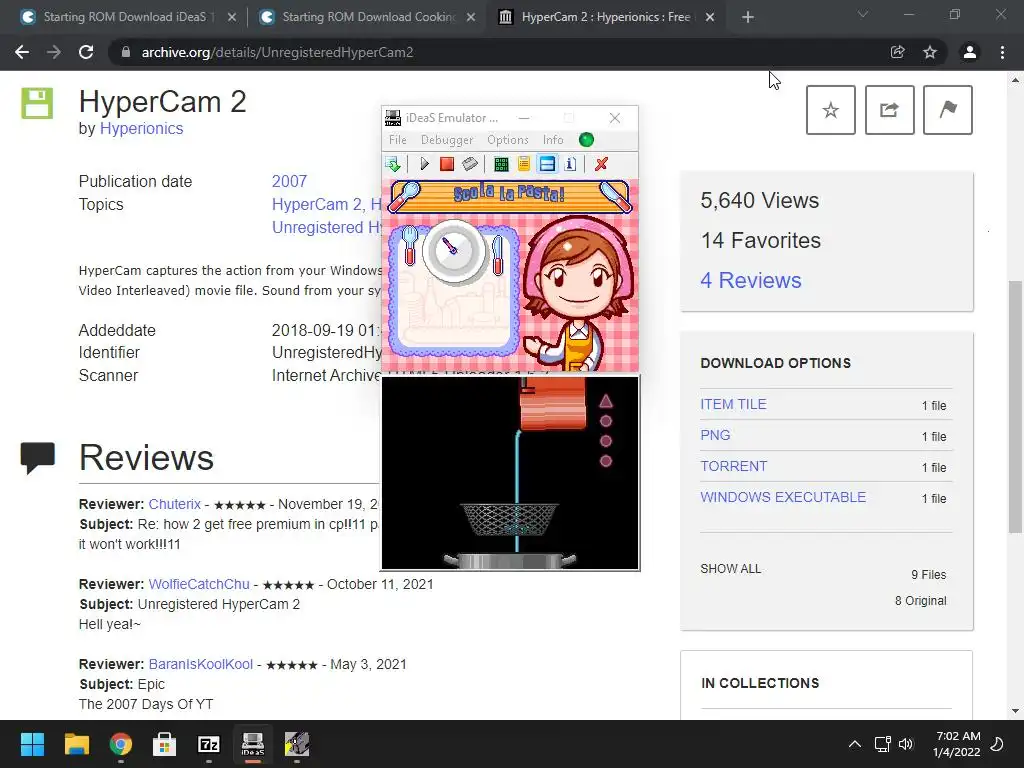The height and width of the screenshot is (768, 1024).
Task: Reload the archive.org page
Action: point(86,52)
